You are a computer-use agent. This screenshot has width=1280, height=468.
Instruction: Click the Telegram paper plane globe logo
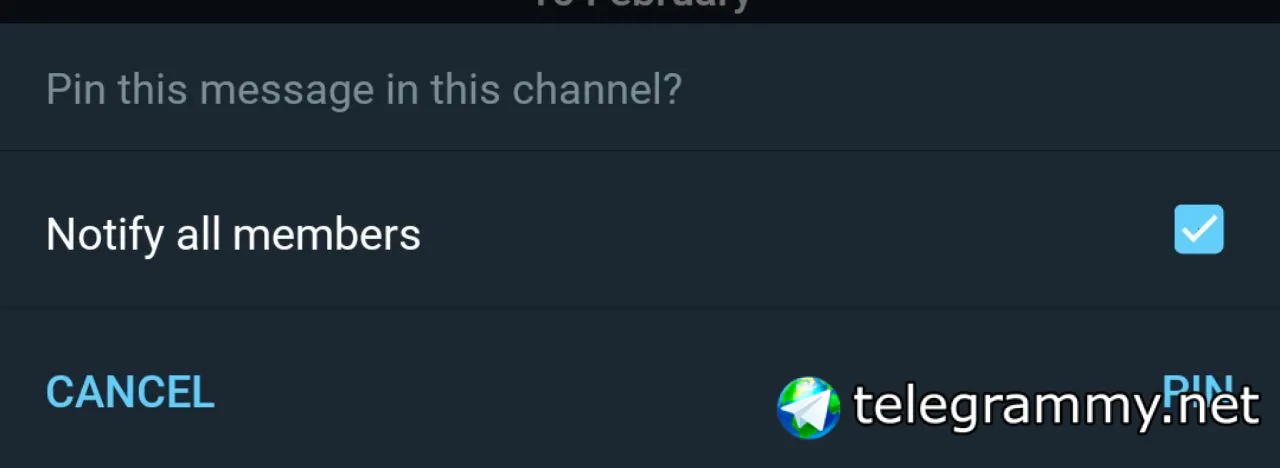tap(809, 407)
